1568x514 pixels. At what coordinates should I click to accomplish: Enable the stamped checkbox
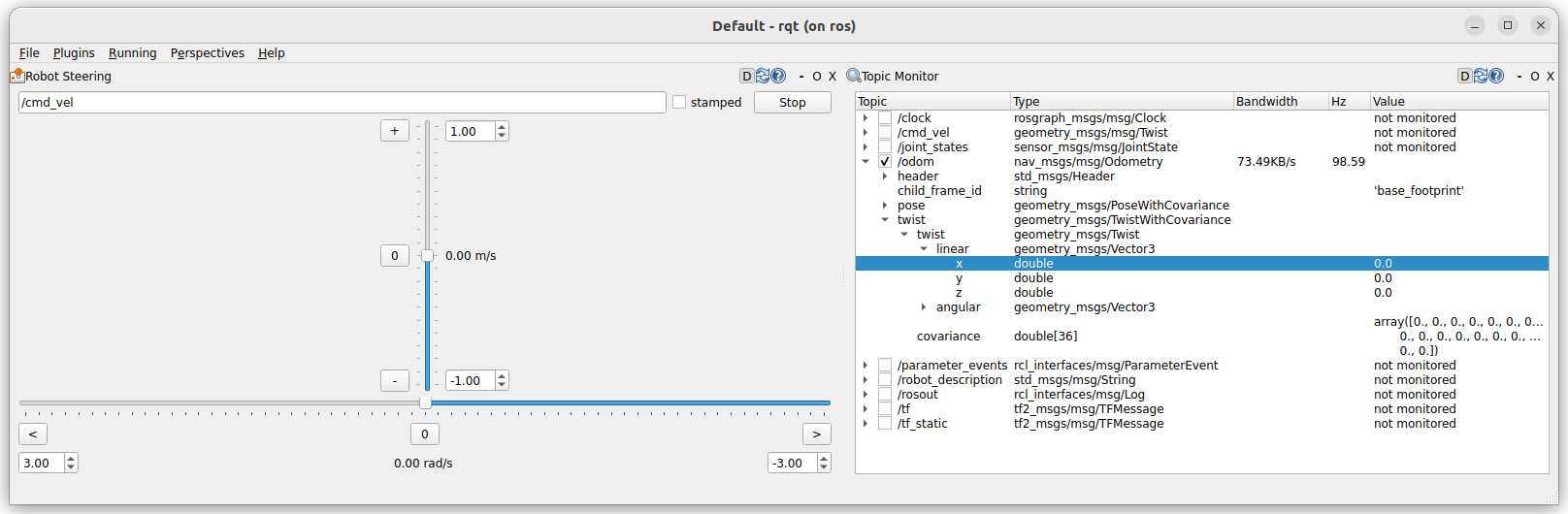(679, 102)
